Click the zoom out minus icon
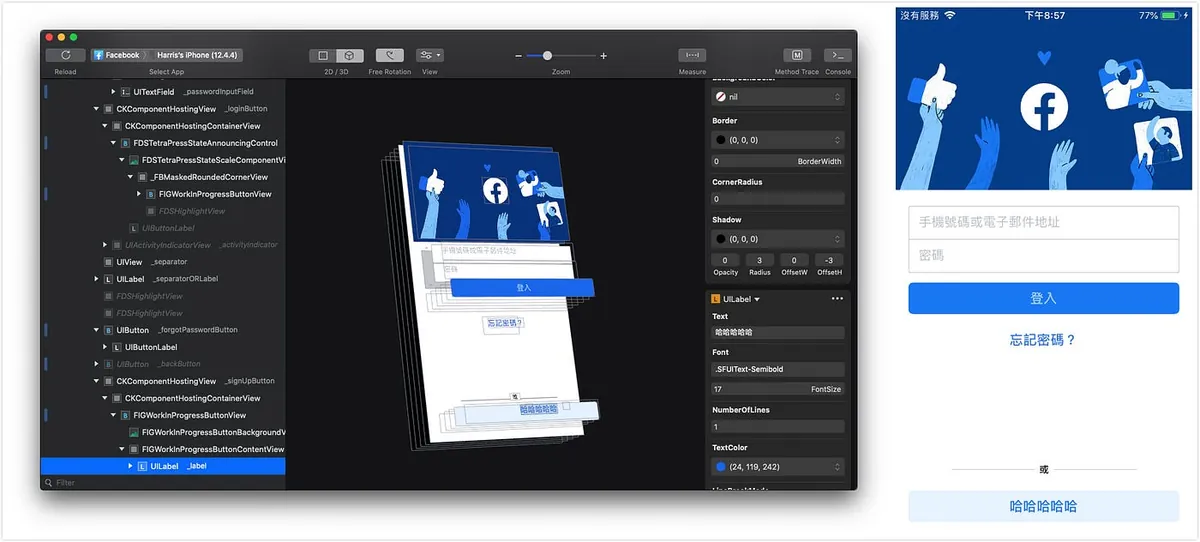The width and height of the screenshot is (1200, 542). [x=518, y=56]
